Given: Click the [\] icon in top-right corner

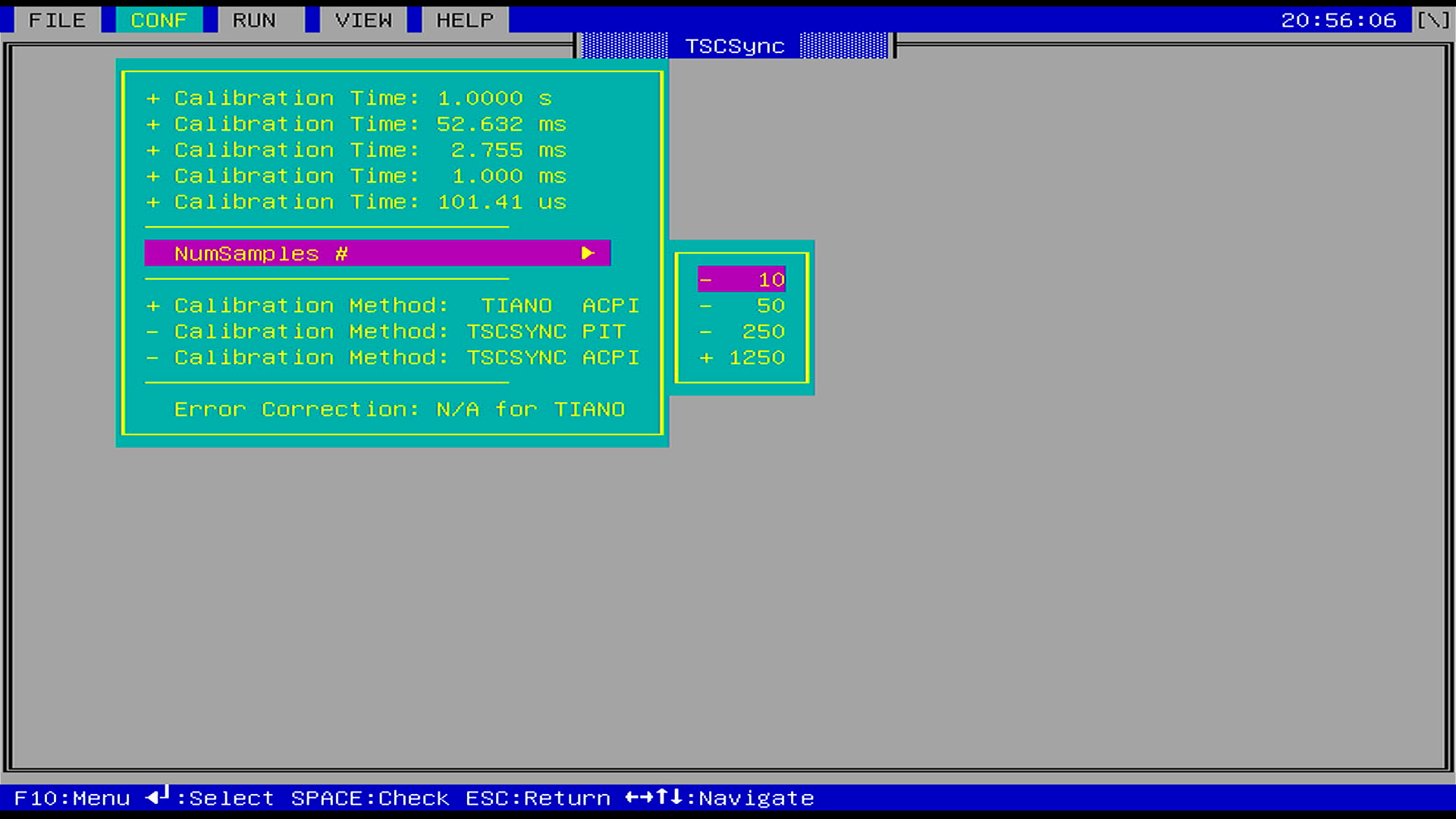Looking at the screenshot, I should 1433,20.
